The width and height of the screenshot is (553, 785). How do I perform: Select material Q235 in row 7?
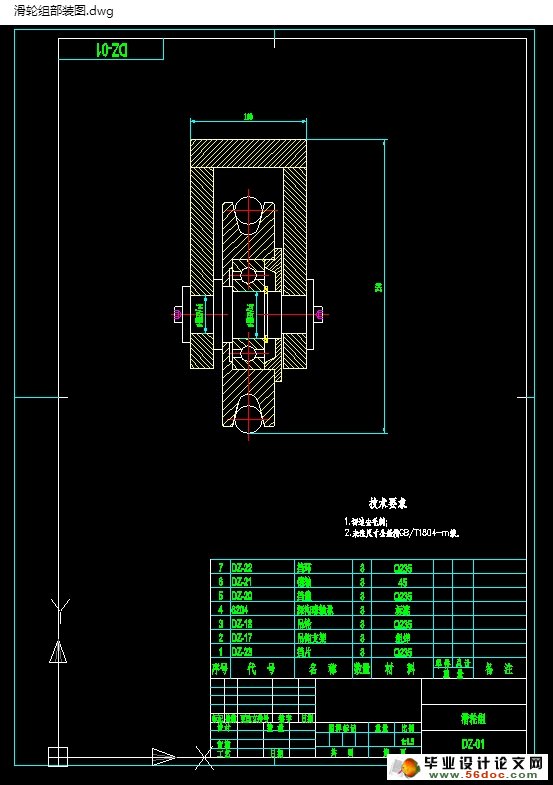[402, 568]
